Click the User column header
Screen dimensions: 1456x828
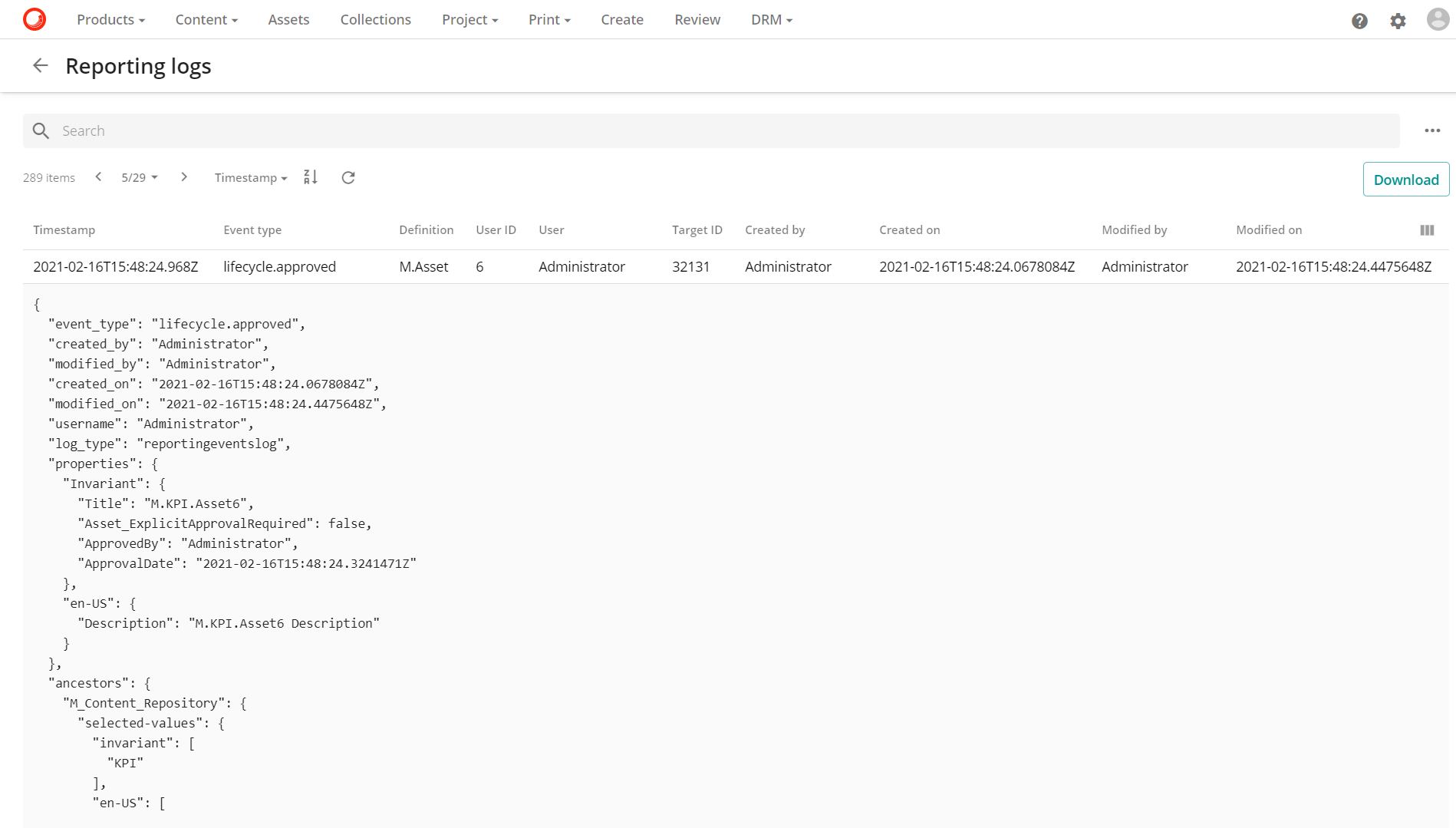[x=552, y=230]
